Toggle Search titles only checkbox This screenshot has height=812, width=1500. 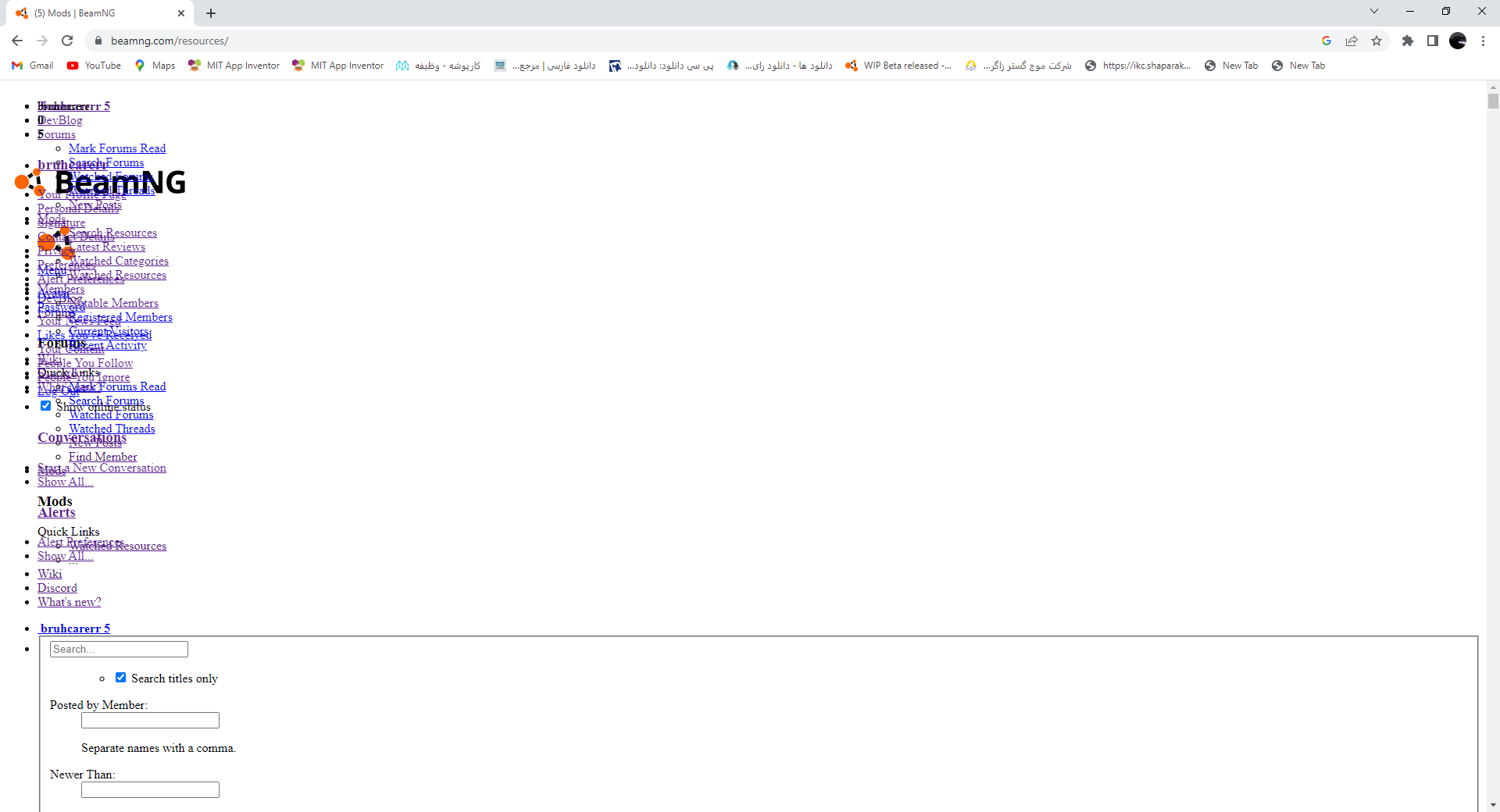point(120,678)
